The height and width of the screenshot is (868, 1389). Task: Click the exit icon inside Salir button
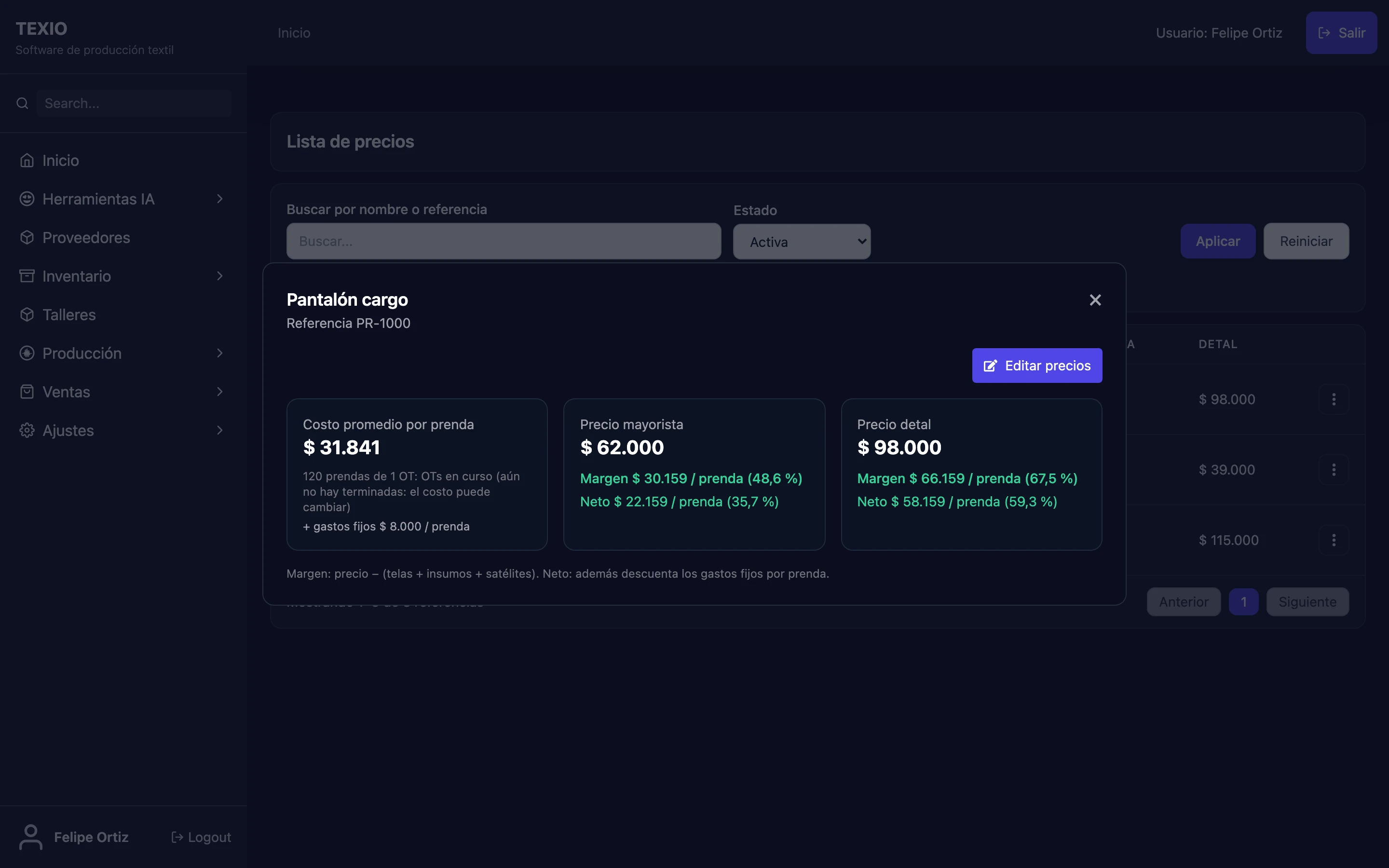coord(1324,33)
